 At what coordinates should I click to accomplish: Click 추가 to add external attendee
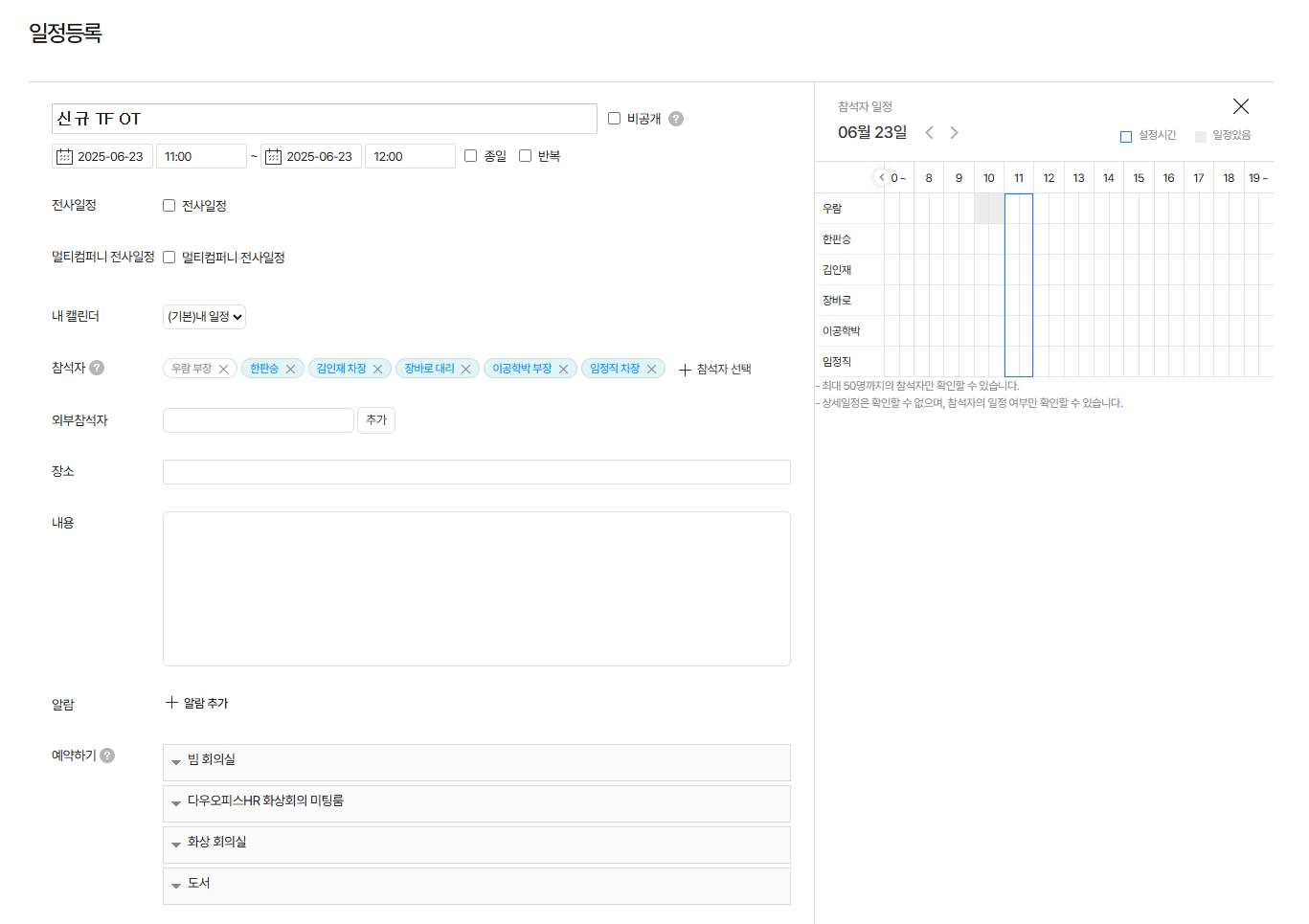(376, 420)
